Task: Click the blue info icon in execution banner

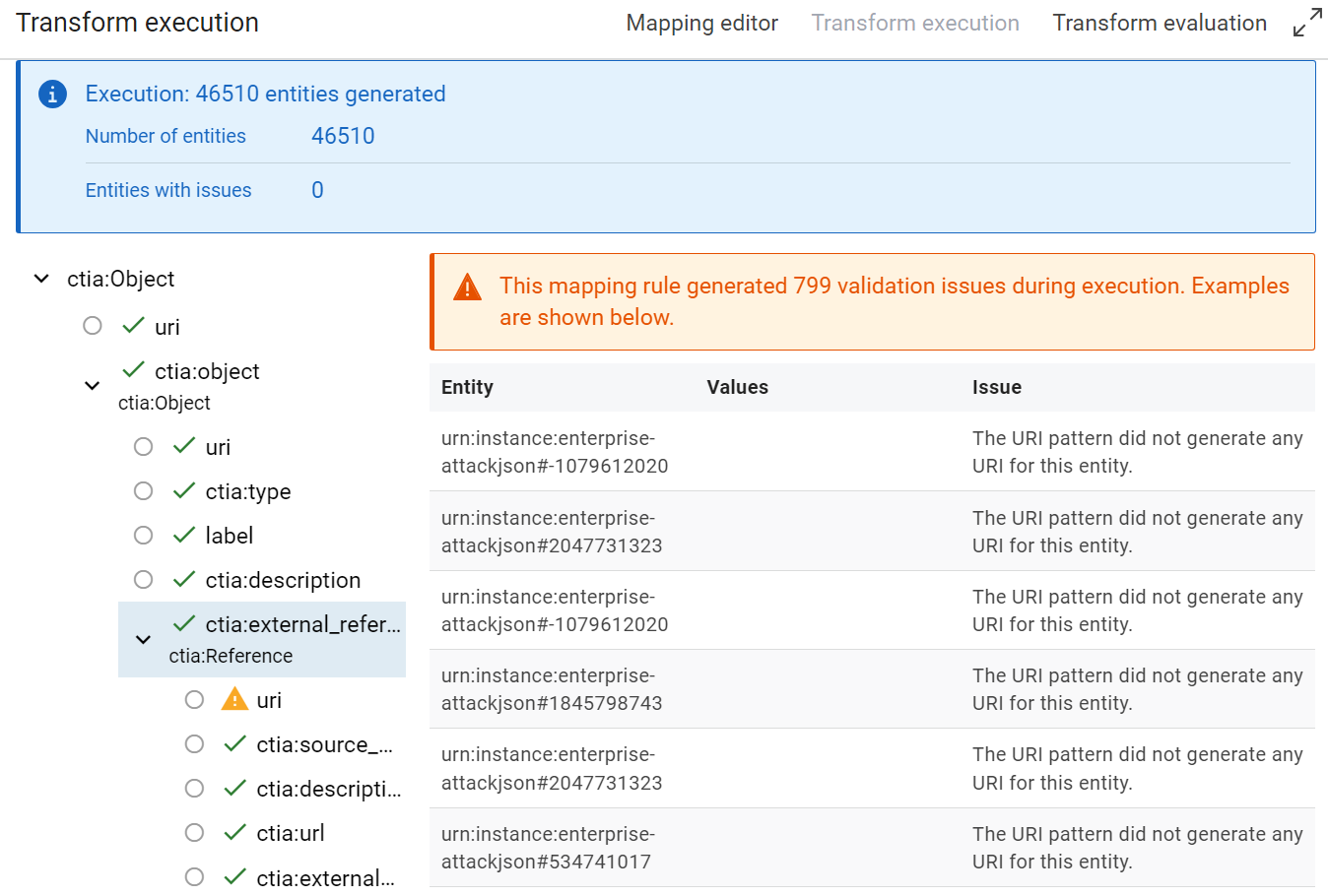Action: [52, 95]
